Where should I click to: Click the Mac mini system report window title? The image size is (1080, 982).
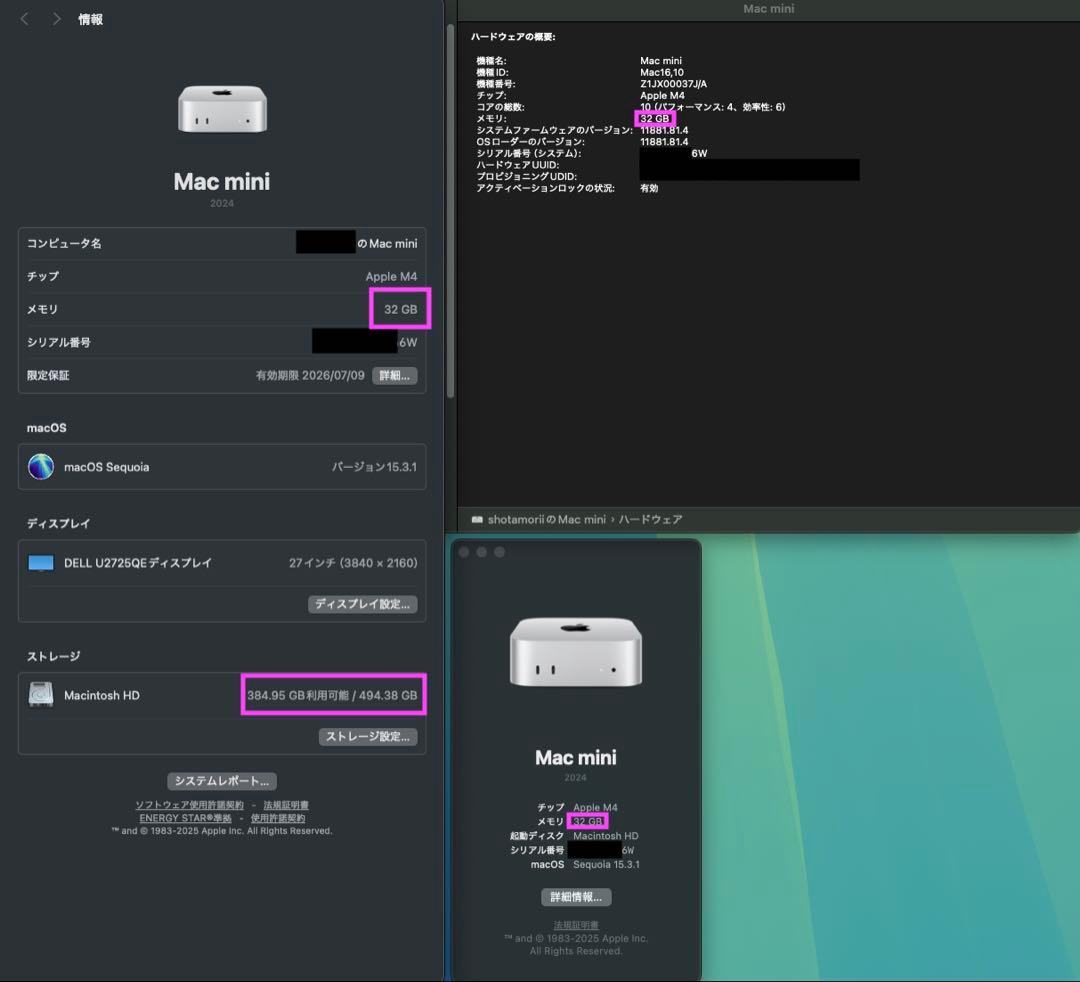click(769, 8)
